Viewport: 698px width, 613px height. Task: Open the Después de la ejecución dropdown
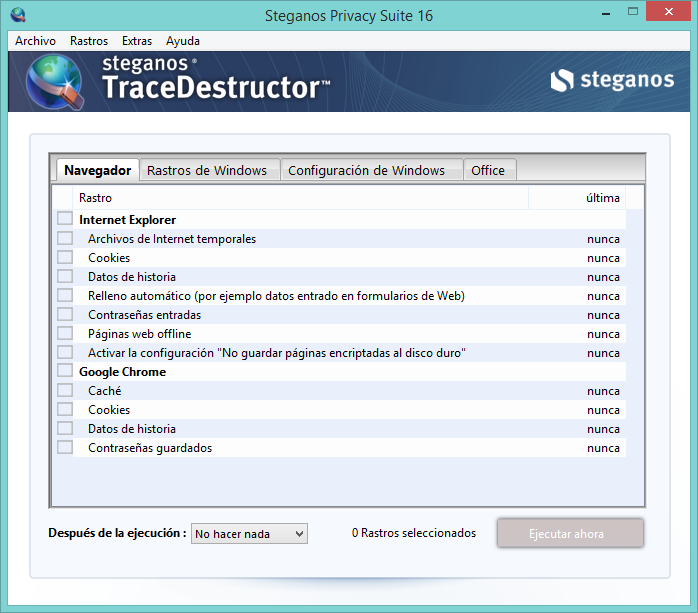click(x=249, y=533)
